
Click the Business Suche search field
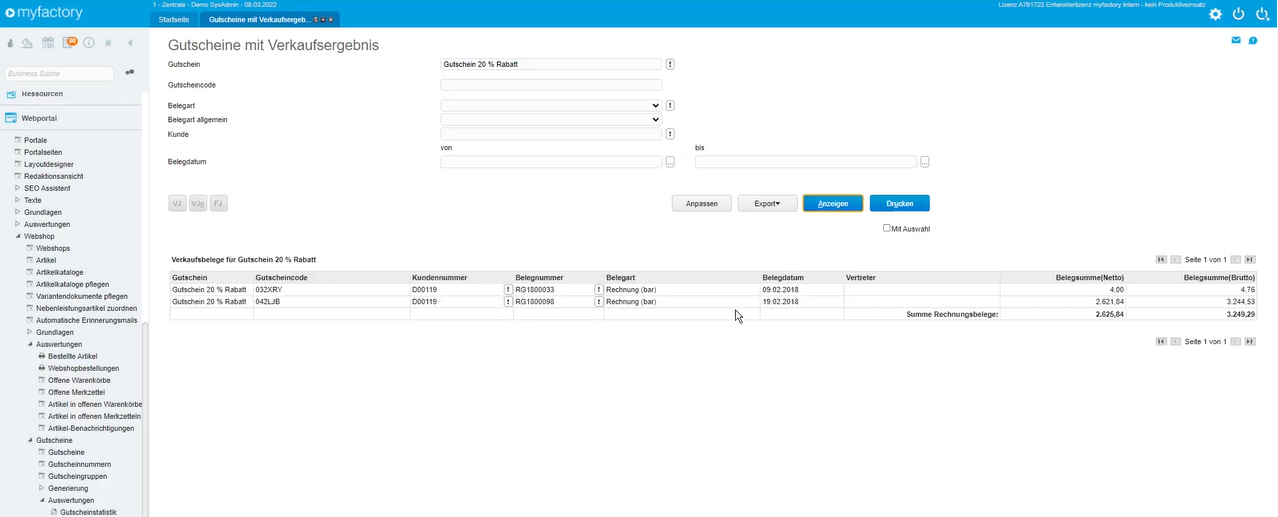(59, 73)
